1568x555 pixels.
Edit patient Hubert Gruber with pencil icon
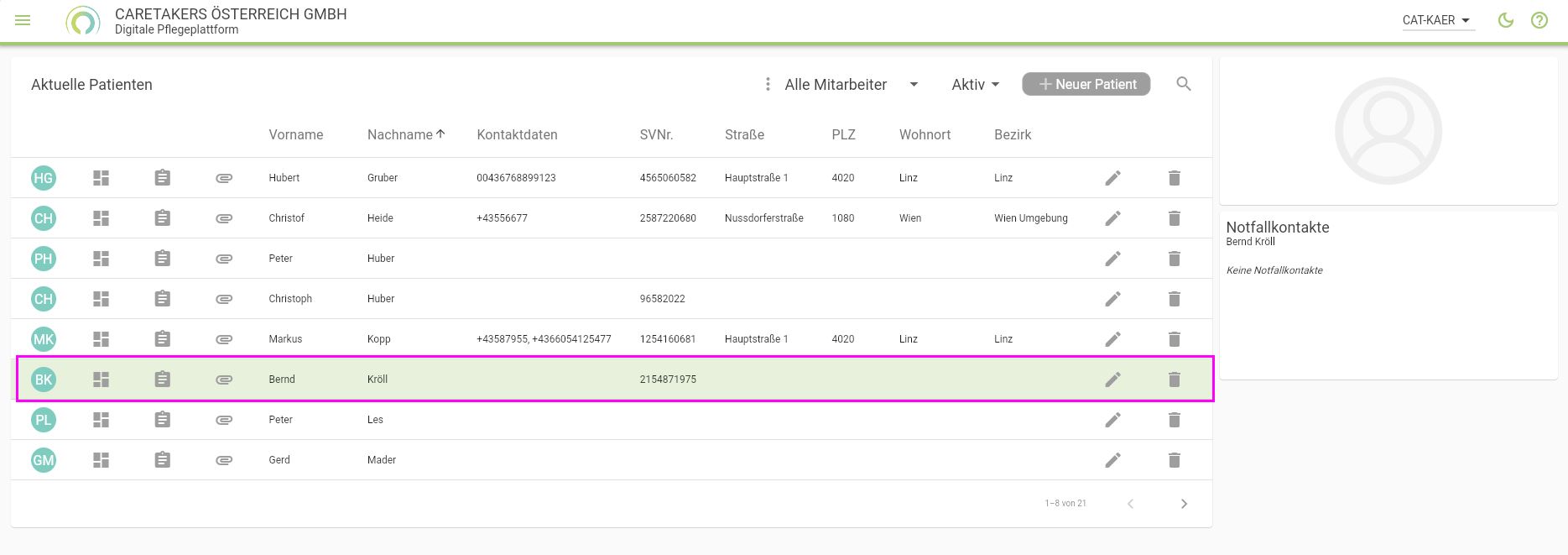(x=1112, y=178)
